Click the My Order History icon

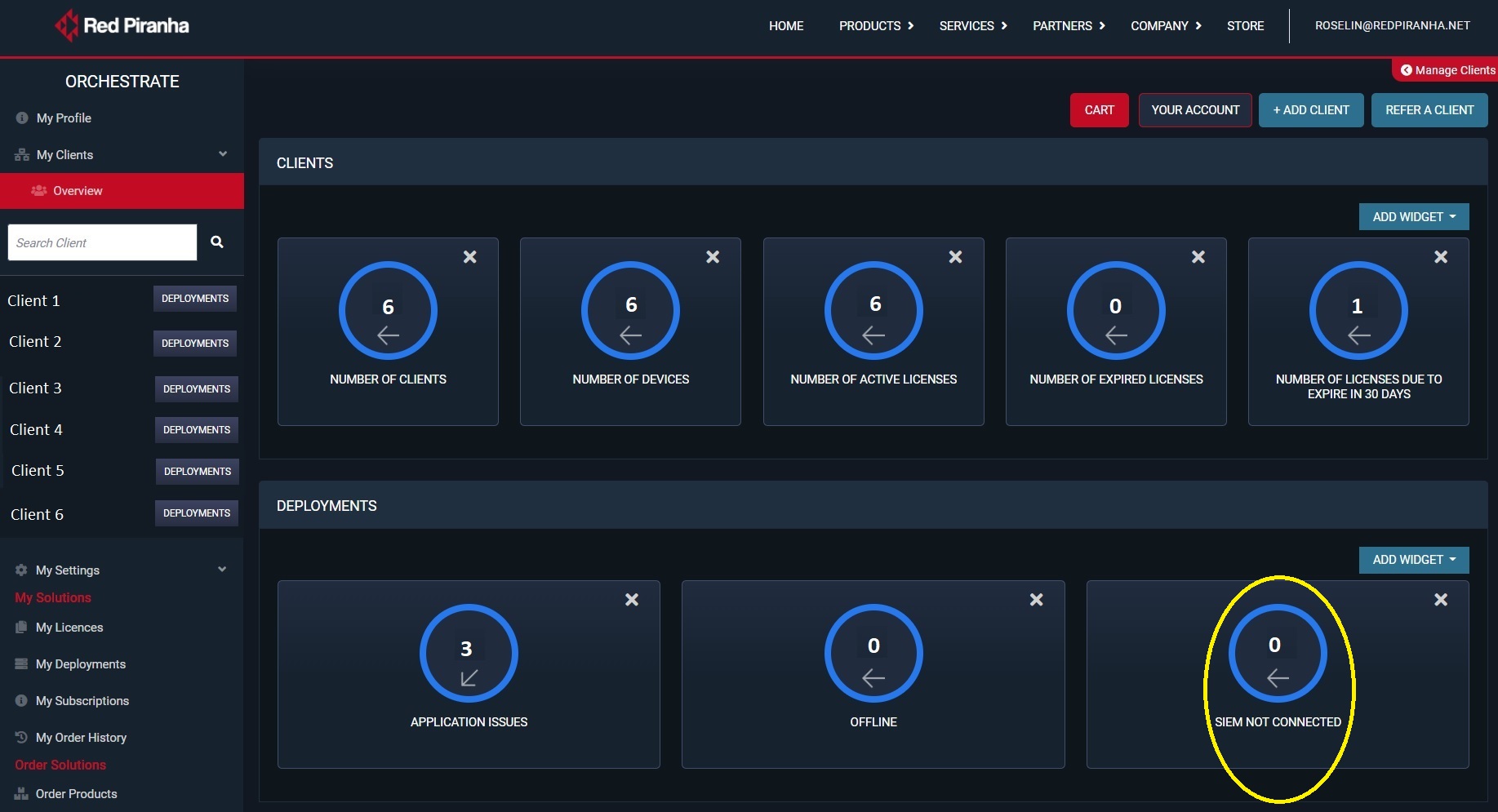(x=21, y=738)
